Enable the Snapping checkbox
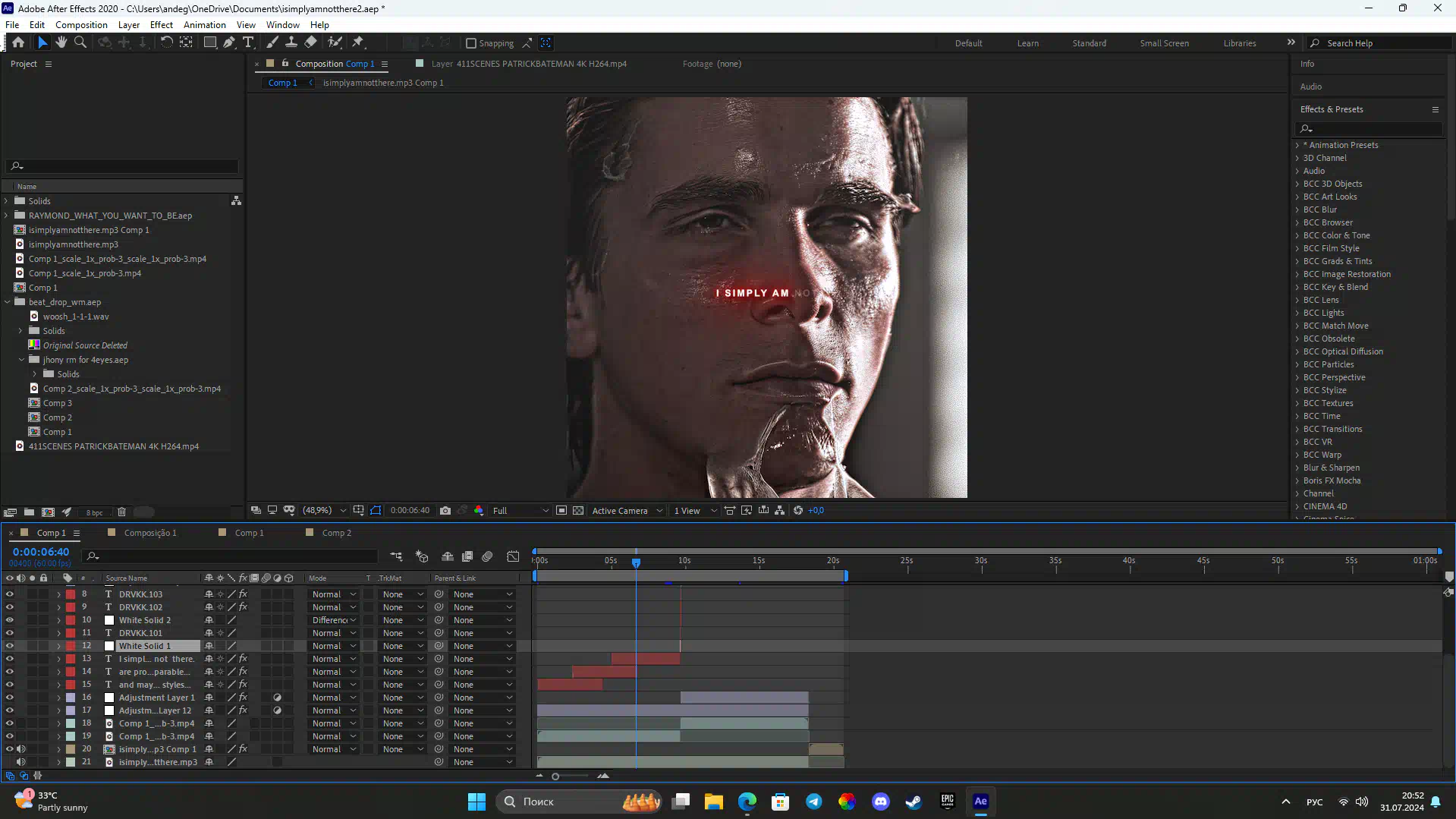This screenshot has height=819, width=1456. (x=471, y=43)
